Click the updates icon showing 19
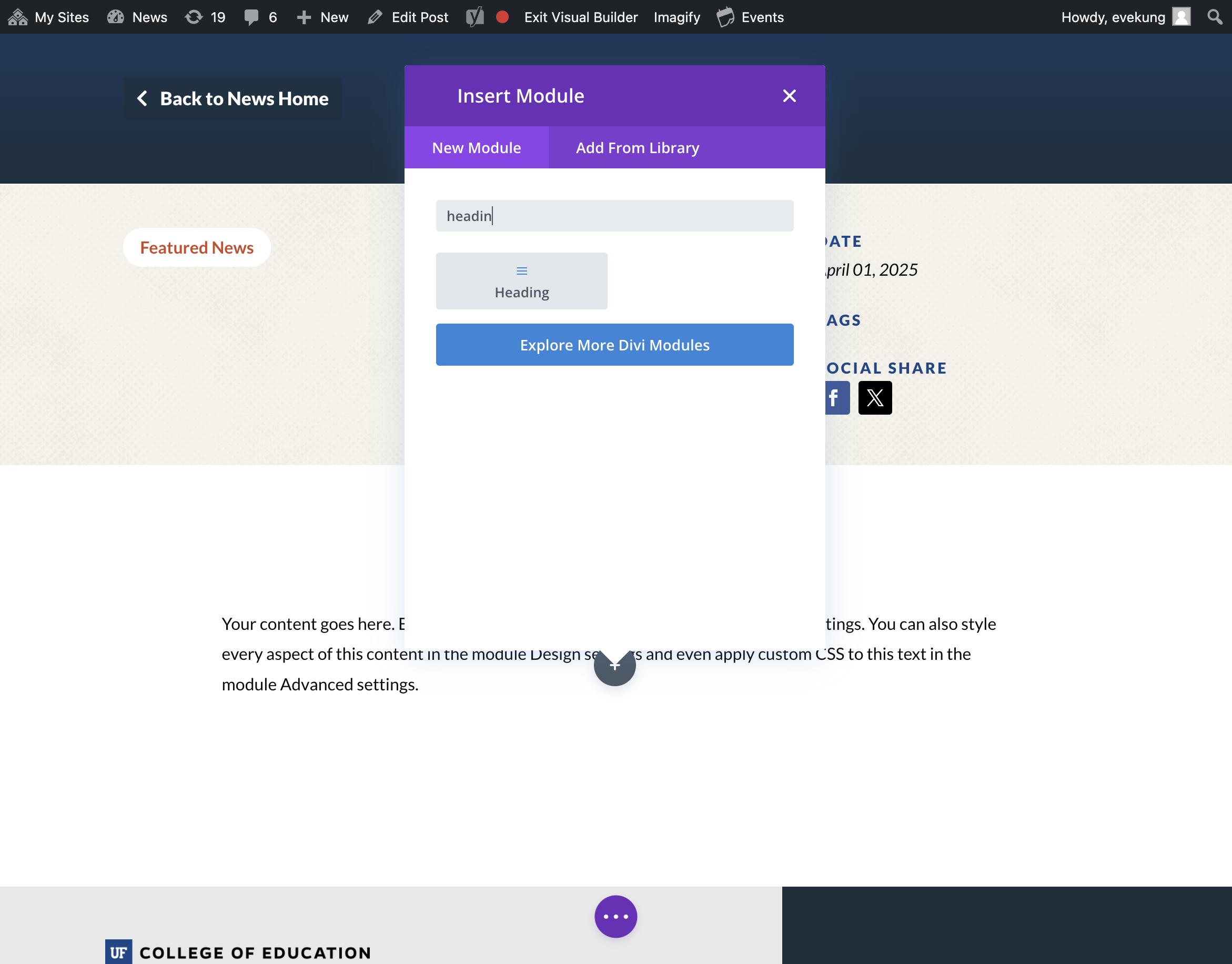The height and width of the screenshot is (964, 1232). pos(205,17)
